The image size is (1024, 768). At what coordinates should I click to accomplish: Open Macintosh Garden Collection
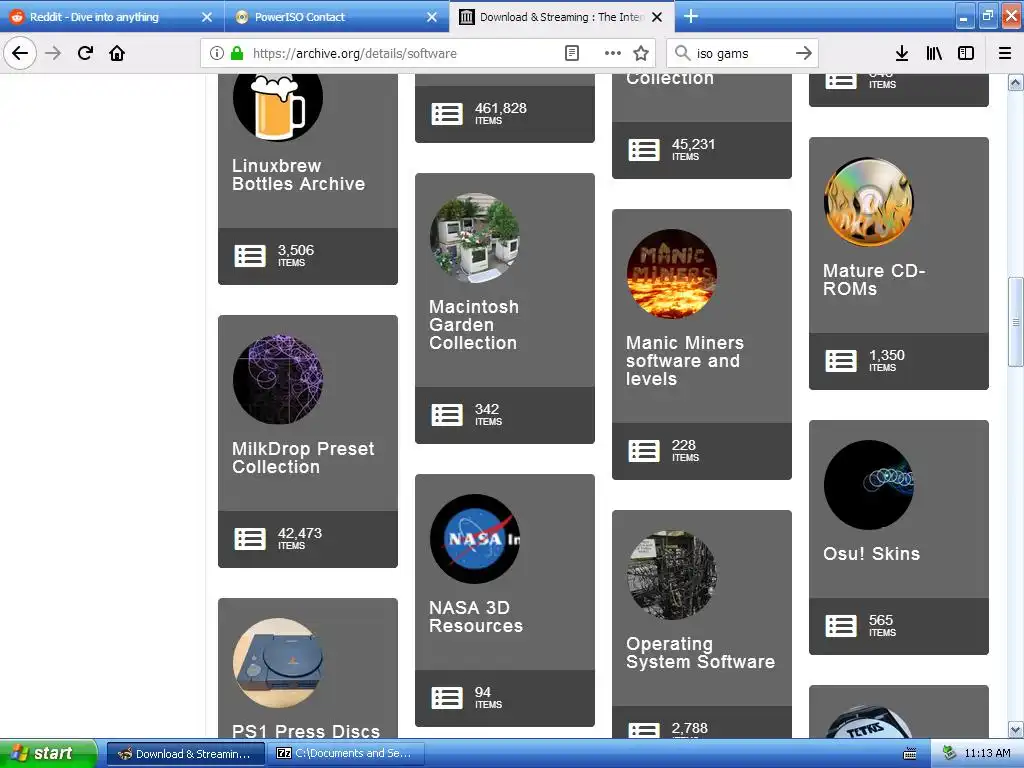[474, 325]
